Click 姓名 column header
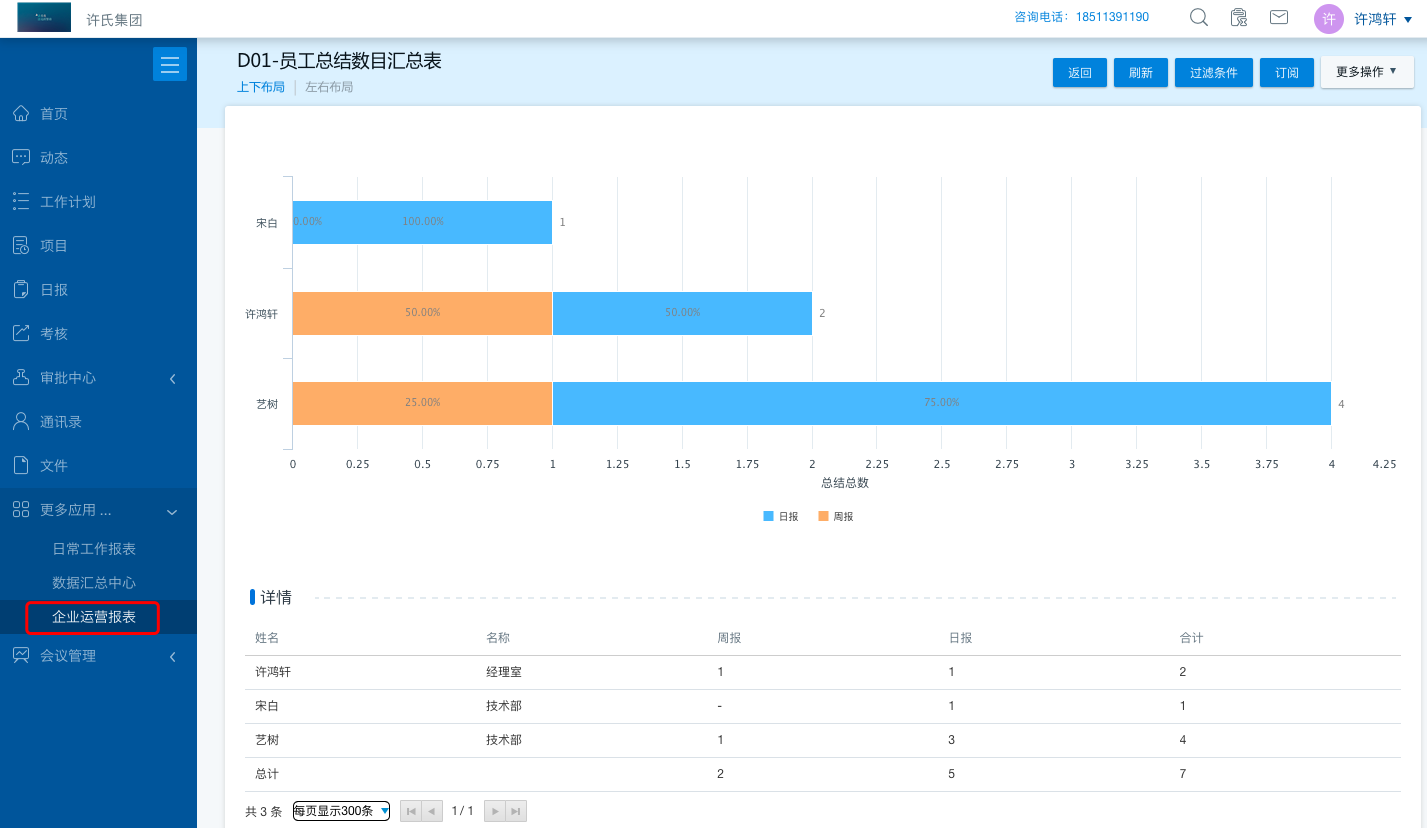1427x828 pixels. point(267,638)
